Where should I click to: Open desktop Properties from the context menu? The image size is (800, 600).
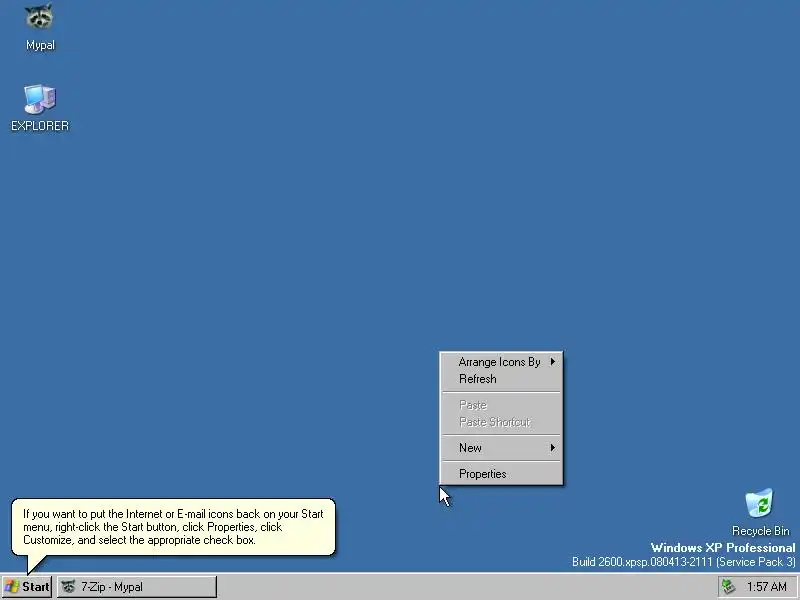click(x=502, y=474)
